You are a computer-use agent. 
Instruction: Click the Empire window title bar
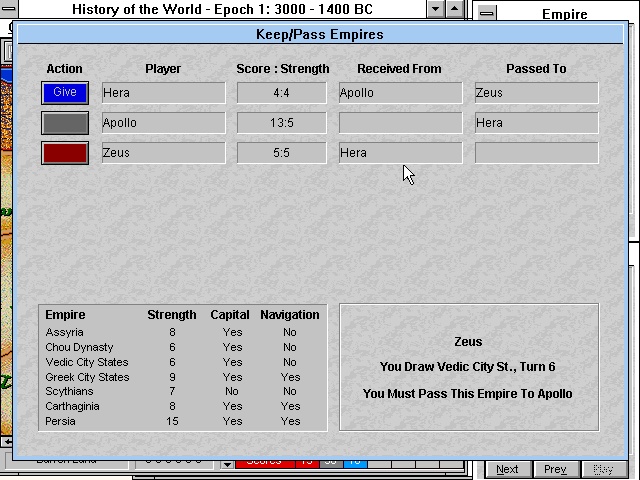tap(565, 14)
